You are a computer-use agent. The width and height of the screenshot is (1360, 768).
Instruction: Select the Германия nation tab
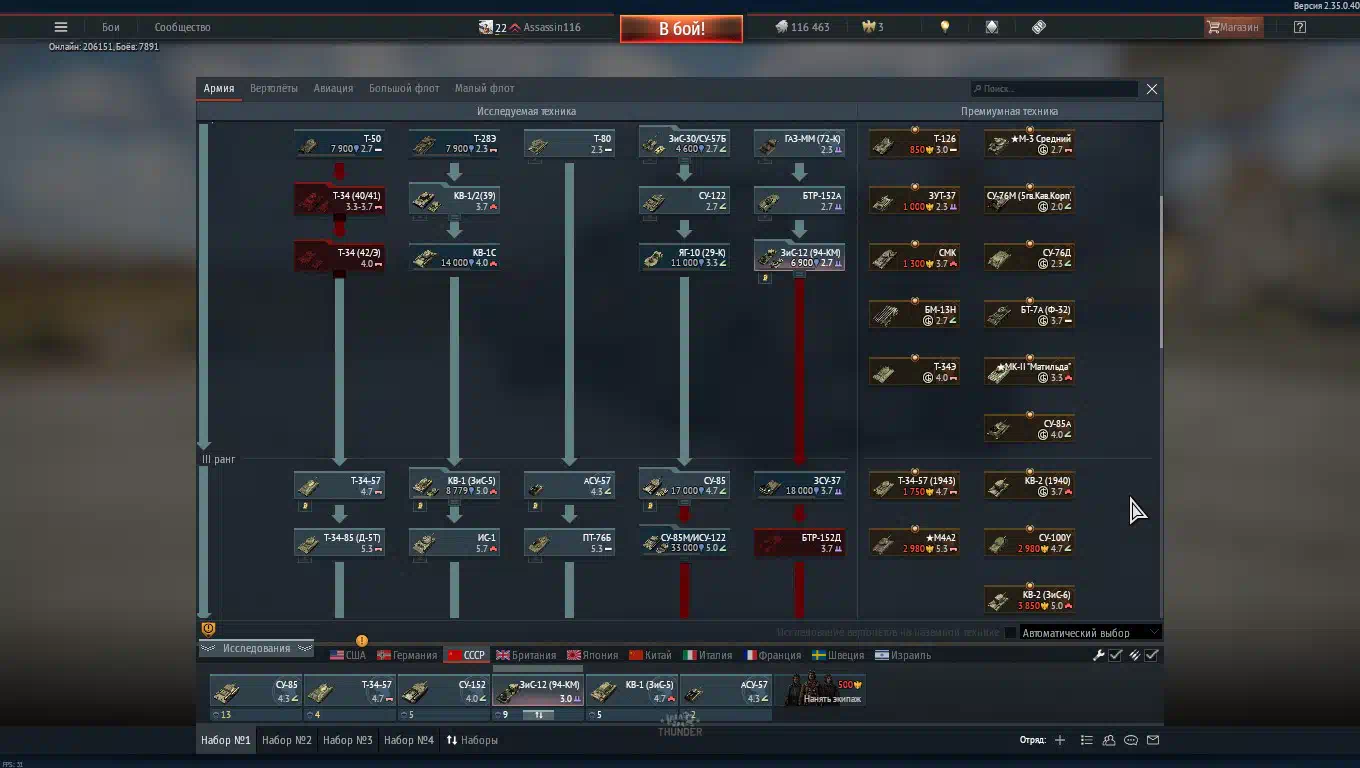point(407,655)
